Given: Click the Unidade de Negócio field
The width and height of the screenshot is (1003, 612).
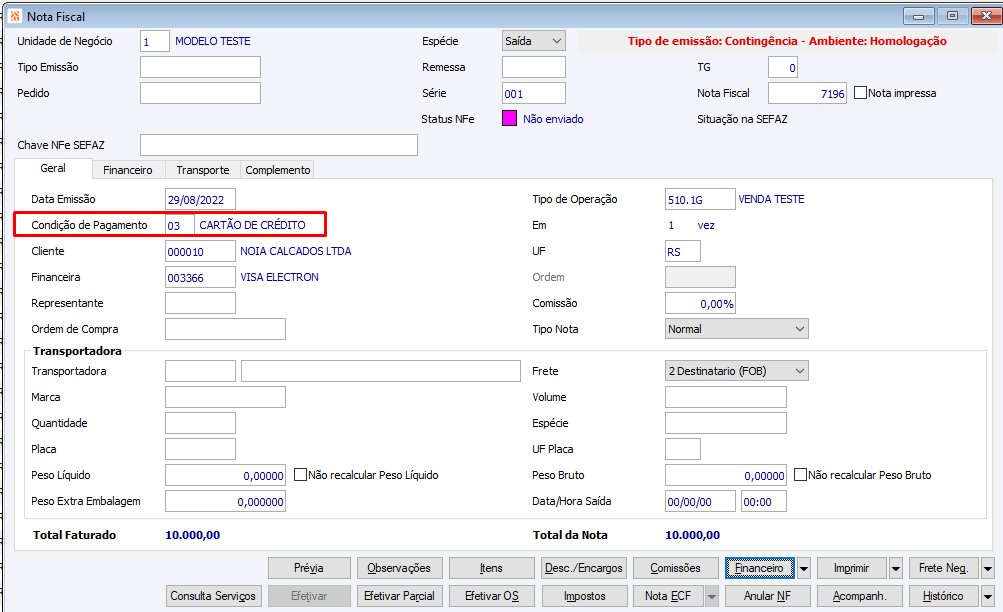Looking at the screenshot, I should 155,41.
